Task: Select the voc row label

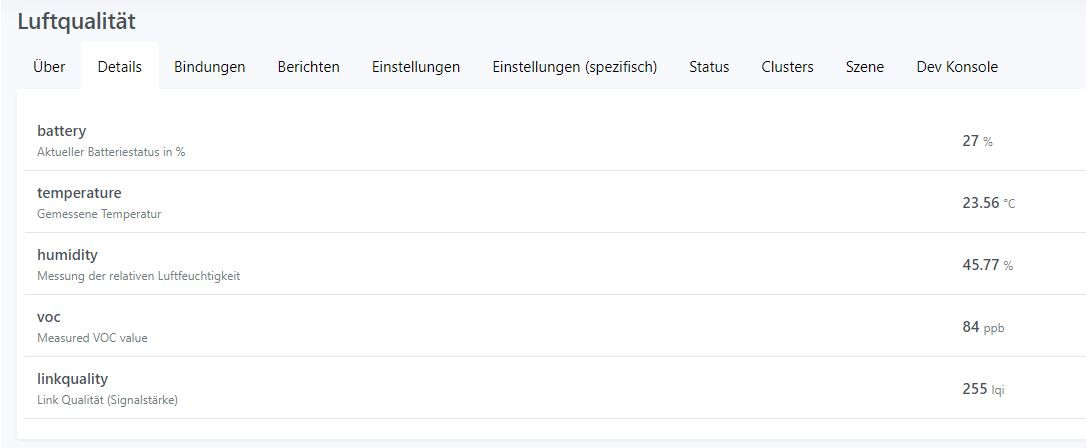Action: (x=49, y=317)
